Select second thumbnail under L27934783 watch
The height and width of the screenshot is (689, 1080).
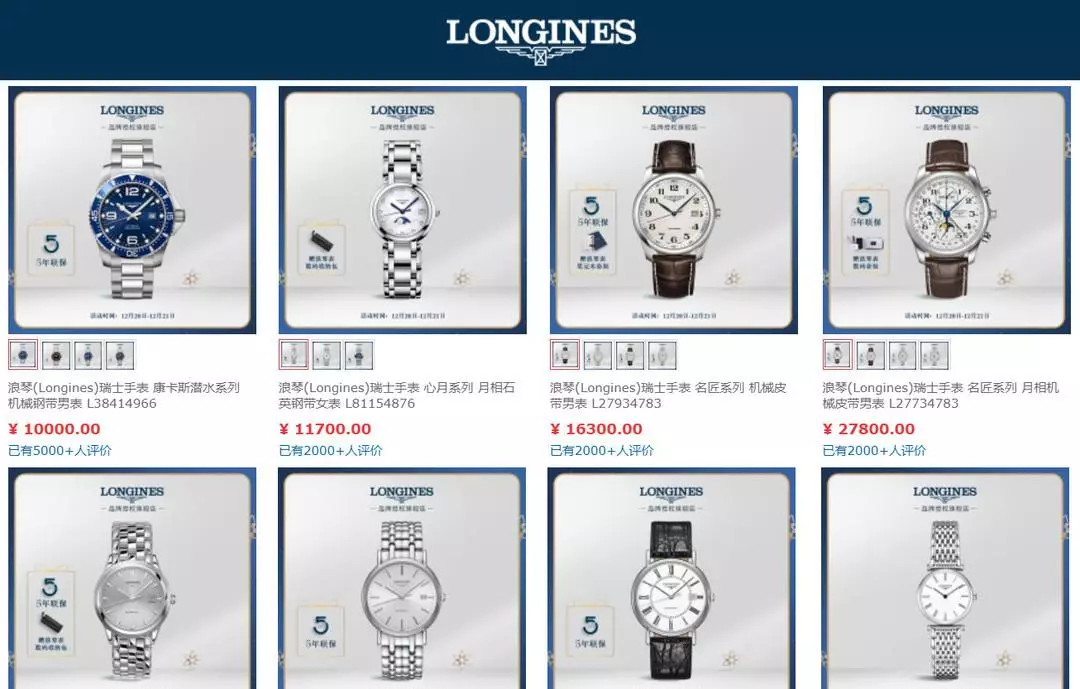coord(597,355)
